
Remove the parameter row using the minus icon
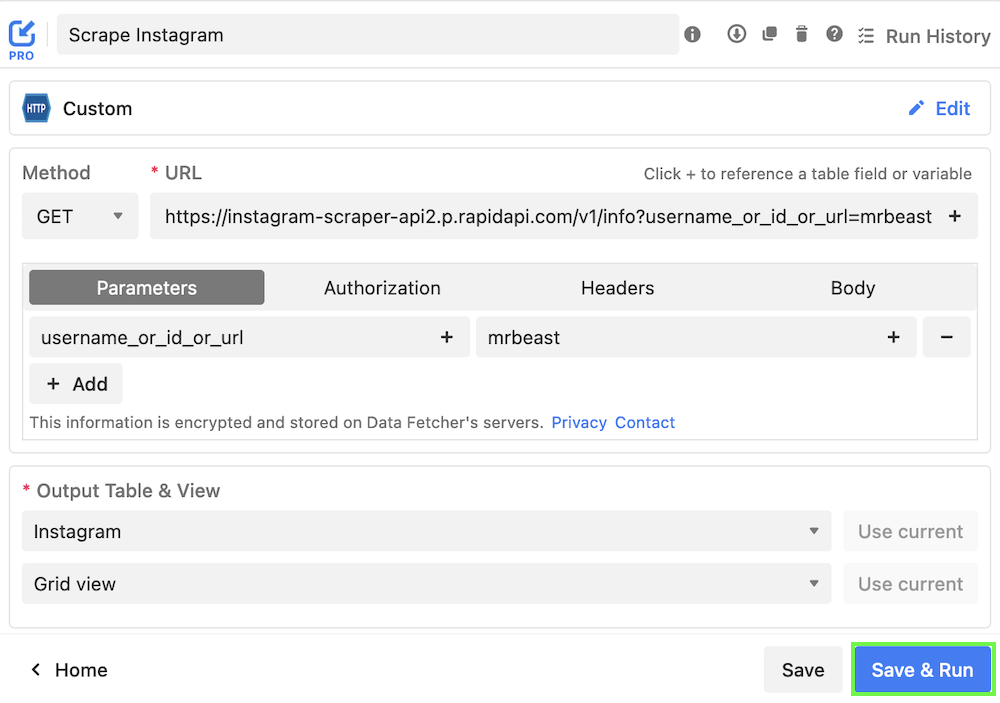(947, 337)
